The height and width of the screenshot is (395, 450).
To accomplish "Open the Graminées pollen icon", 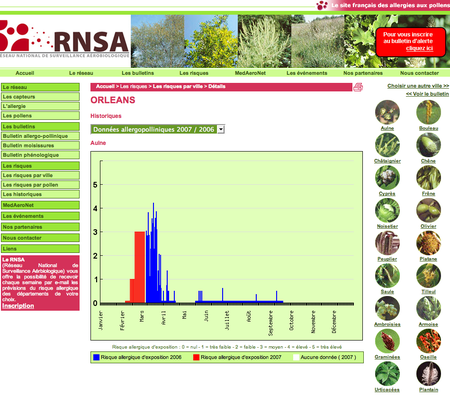I will [387, 341].
